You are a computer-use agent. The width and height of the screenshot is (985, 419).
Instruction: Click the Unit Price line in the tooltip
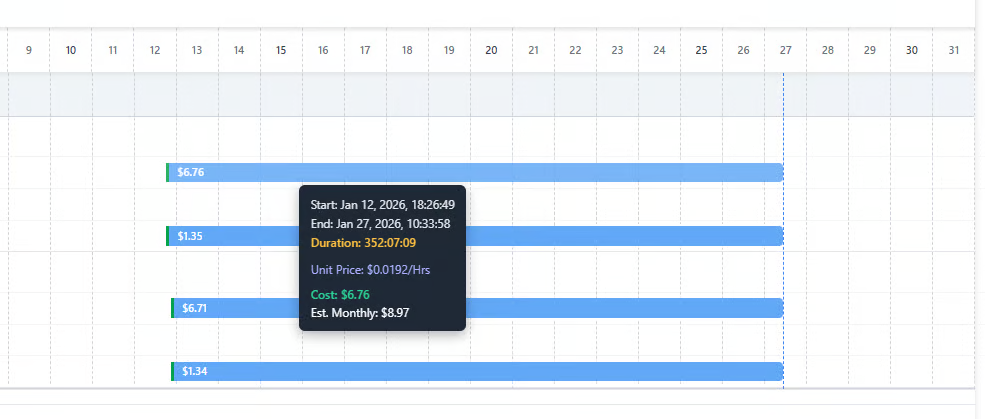pyautogui.click(x=370, y=270)
